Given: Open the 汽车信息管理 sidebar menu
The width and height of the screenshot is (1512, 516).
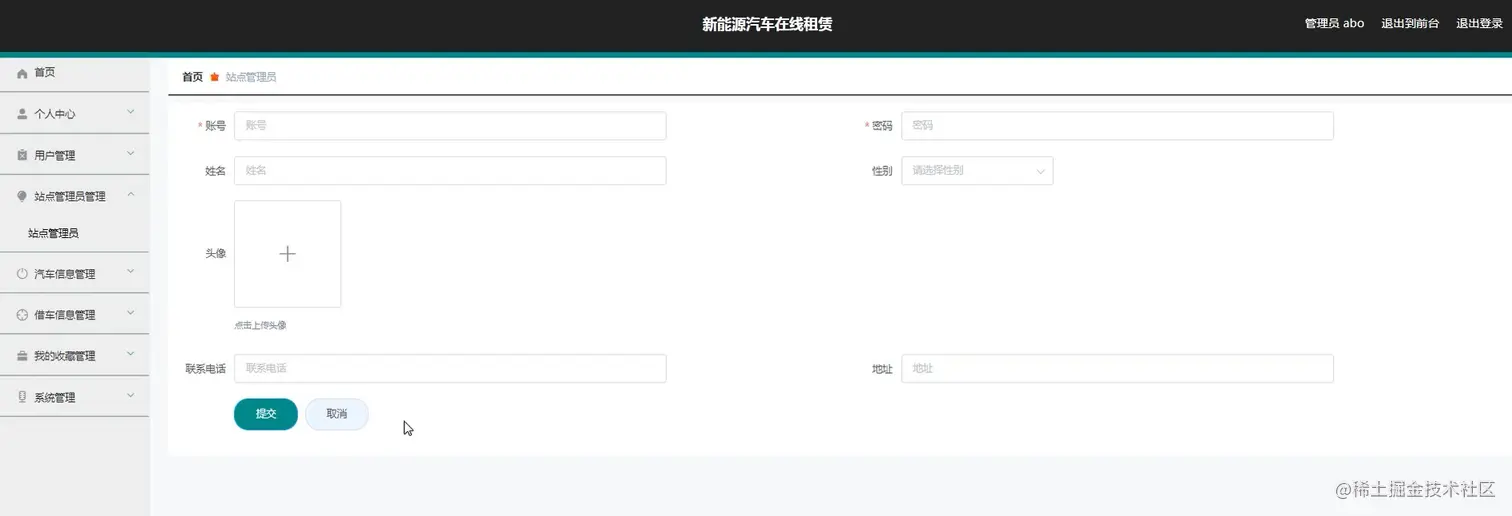Looking at the screenshot, I should pos(75,273).
